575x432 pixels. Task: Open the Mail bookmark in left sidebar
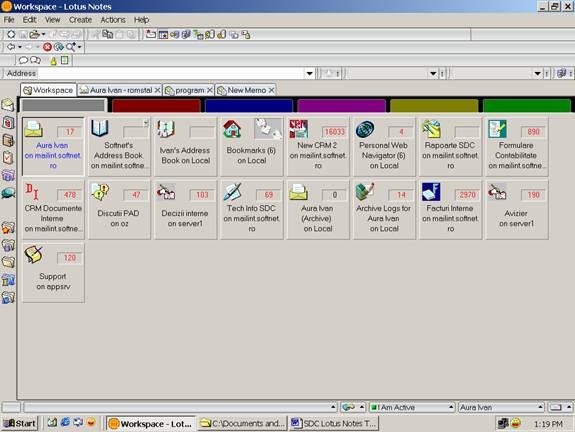click(8, 105)
